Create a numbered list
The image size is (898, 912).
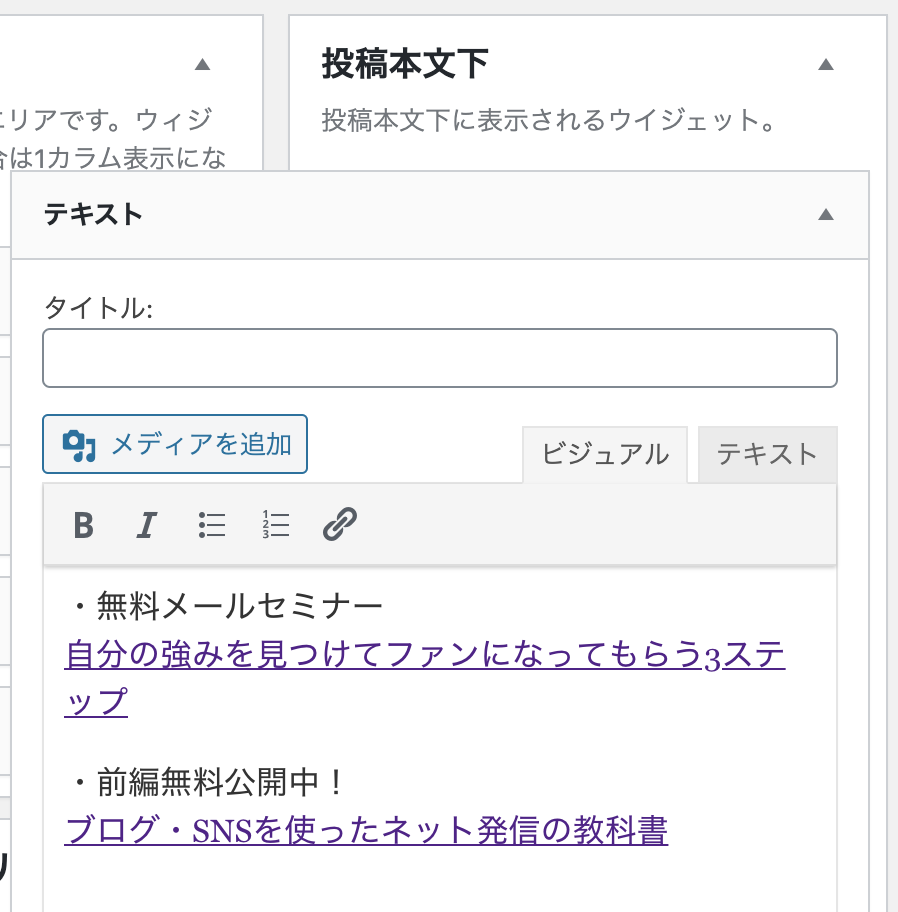pos(274,524)
